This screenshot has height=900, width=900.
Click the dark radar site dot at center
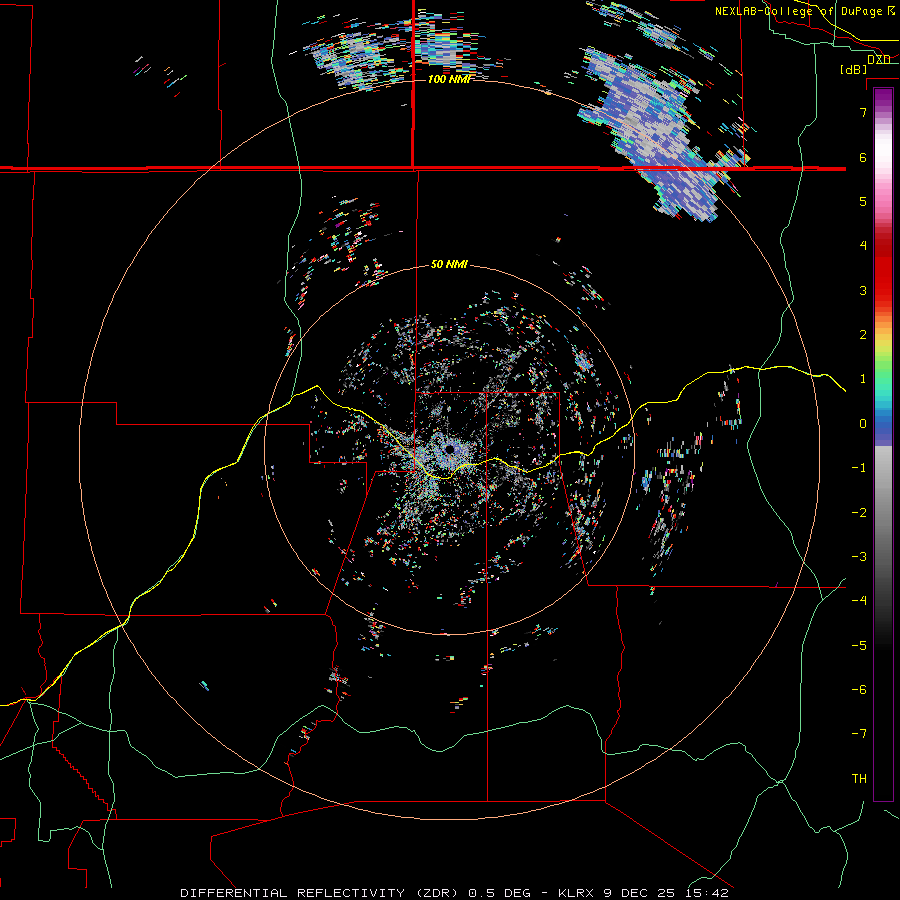(x=449, y=449)
